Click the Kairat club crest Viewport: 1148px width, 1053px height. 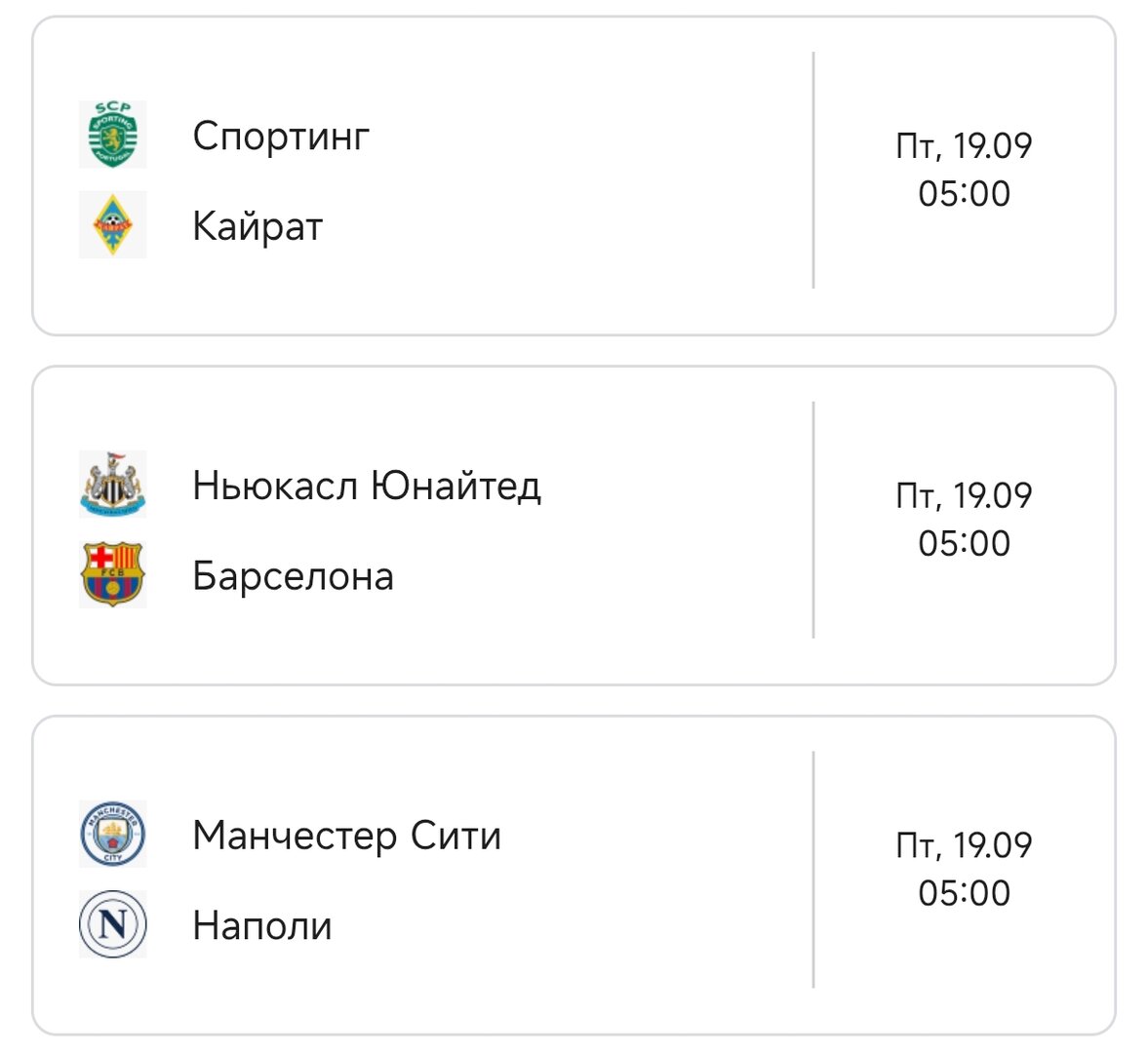pyautogui.click(x=113, y=224)
